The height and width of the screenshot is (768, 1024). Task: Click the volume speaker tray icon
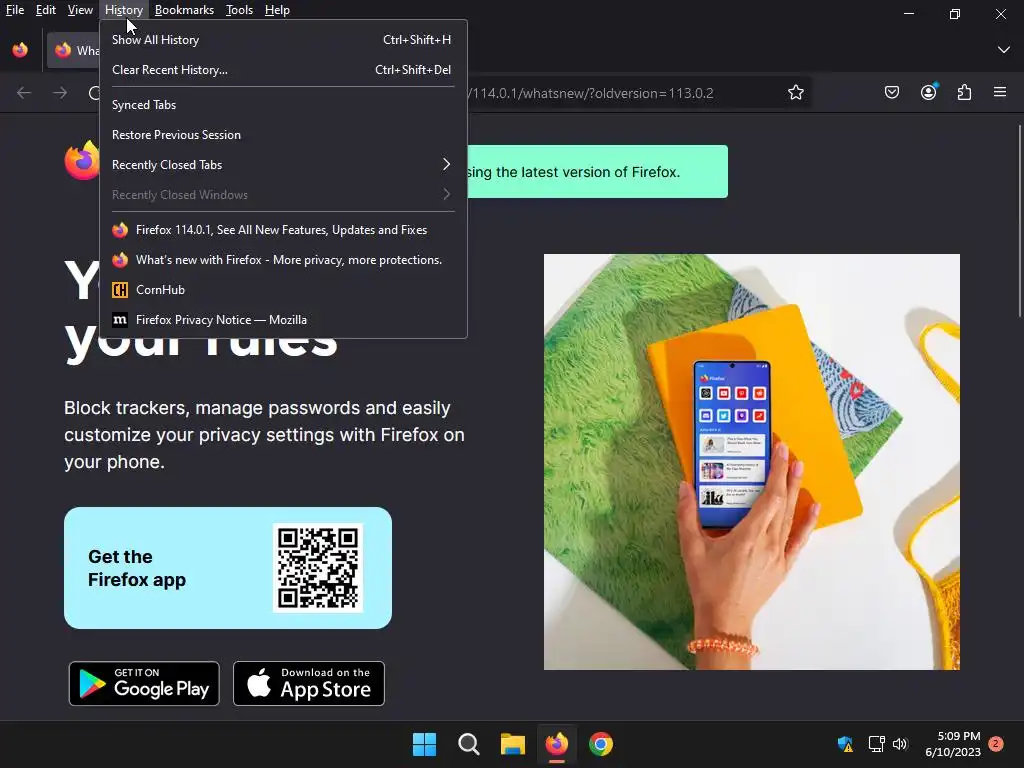901,744
